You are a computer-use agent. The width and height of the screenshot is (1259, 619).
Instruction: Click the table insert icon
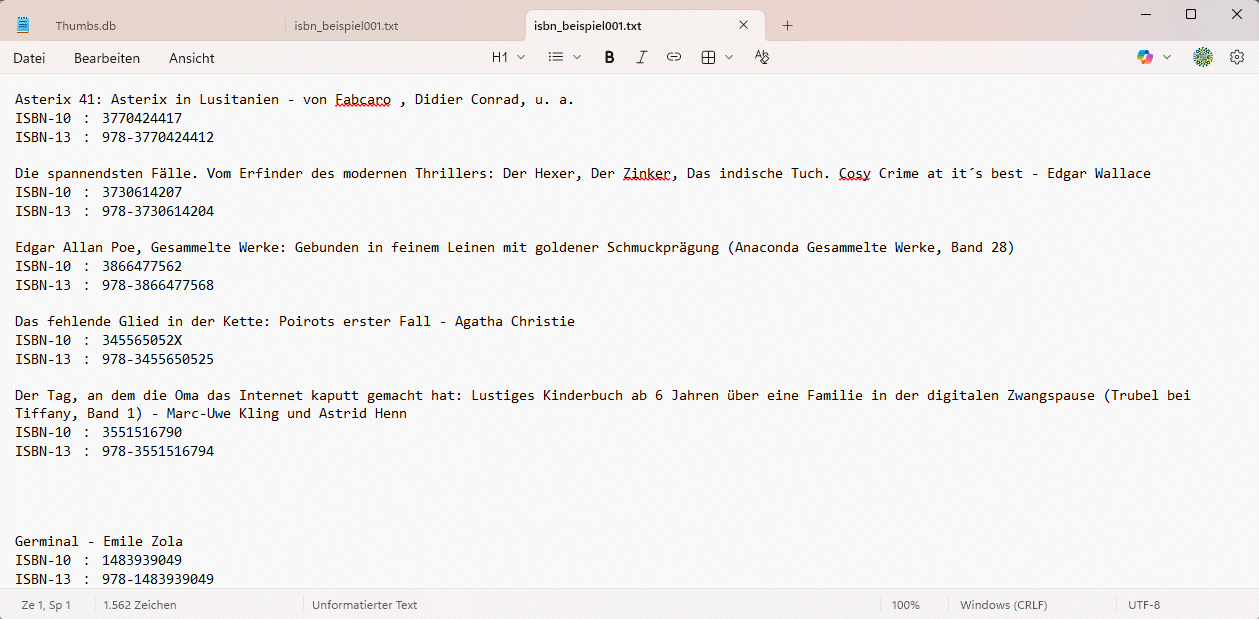coord(708,58)
